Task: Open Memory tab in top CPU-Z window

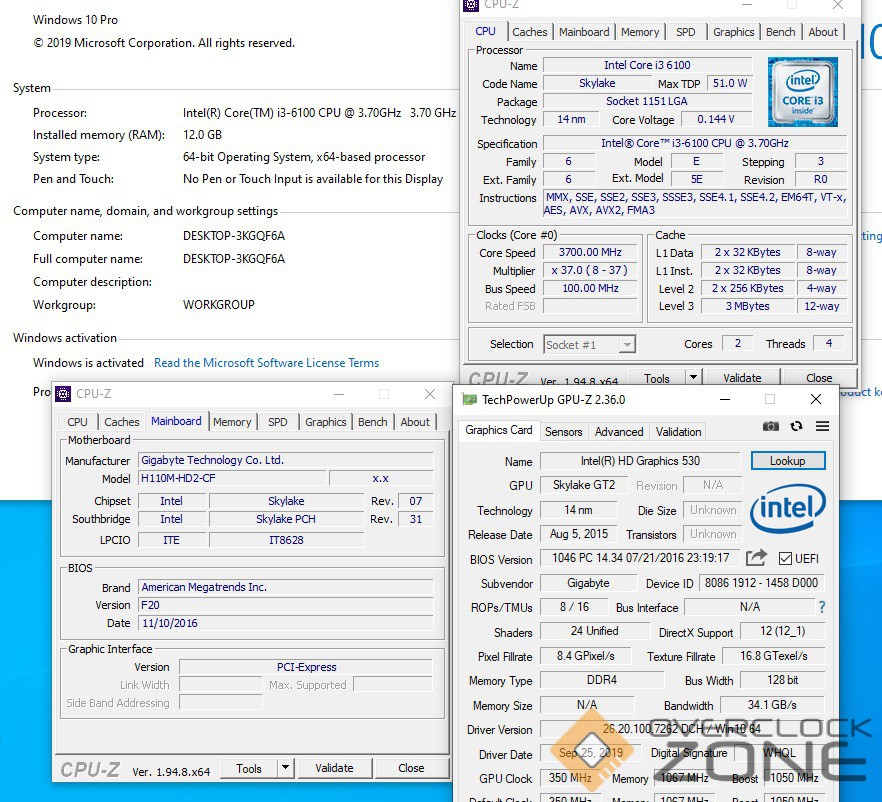Action: tap(640, 32)
